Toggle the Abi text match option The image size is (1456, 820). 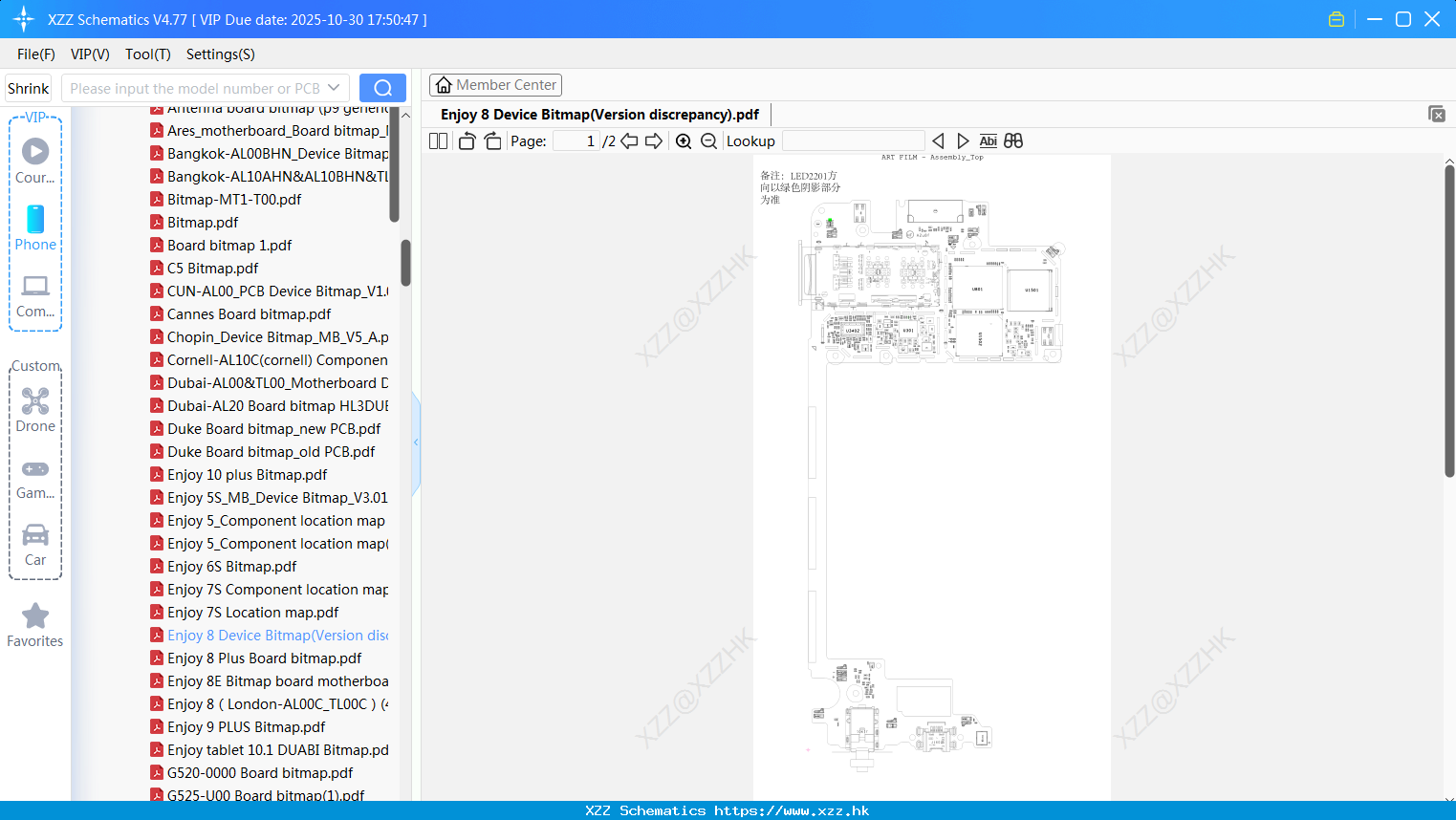(x=988, y=140)
